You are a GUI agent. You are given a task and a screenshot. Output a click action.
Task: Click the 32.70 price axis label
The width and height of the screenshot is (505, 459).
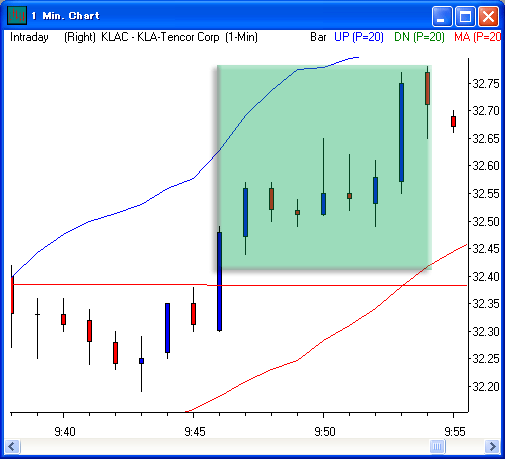click(486, 111)
